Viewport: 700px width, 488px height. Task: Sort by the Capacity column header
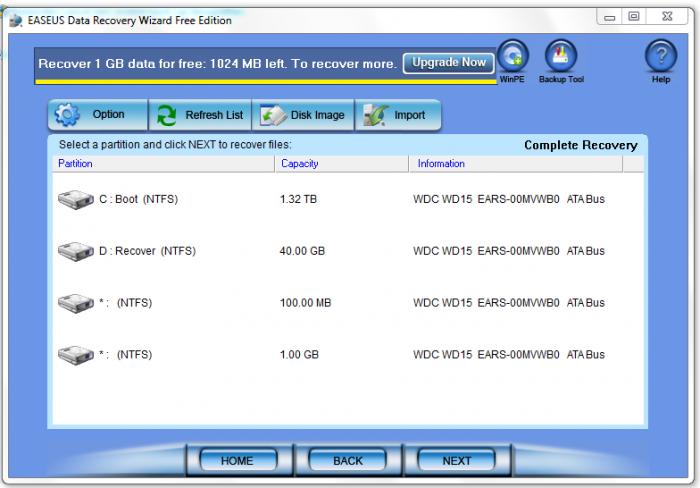pos(342,164)
